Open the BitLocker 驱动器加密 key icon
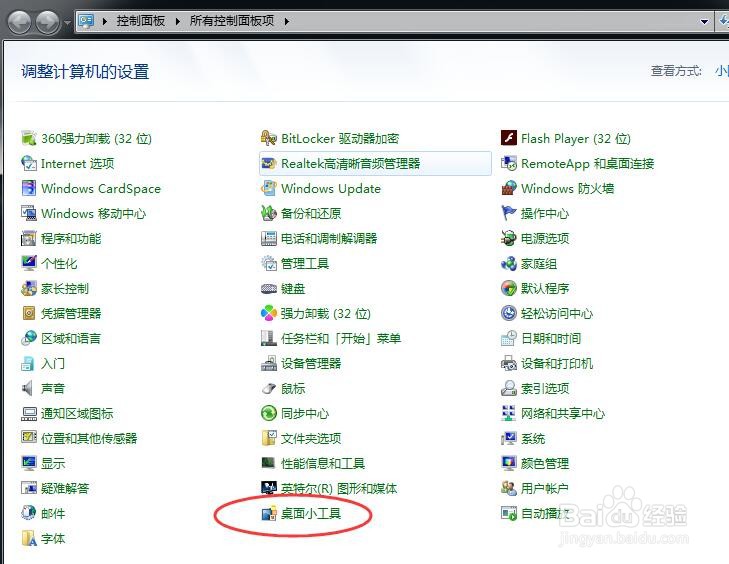 point(269,138)
